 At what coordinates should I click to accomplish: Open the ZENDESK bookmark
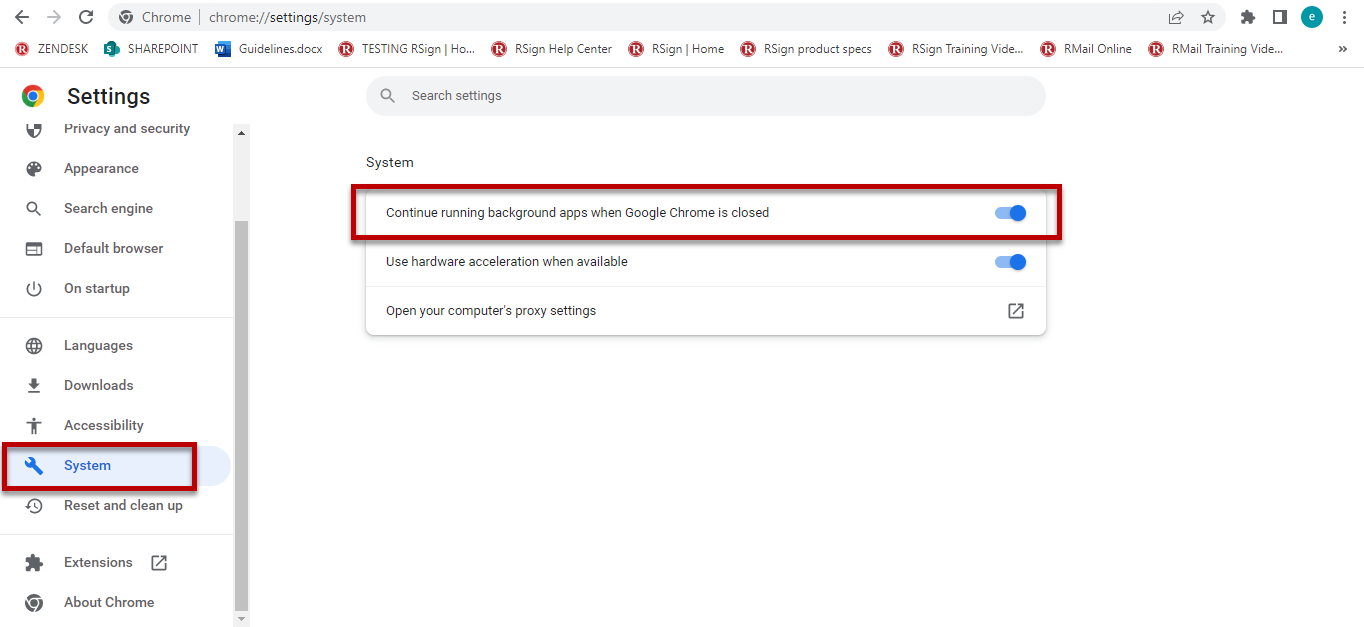point(52,49)
